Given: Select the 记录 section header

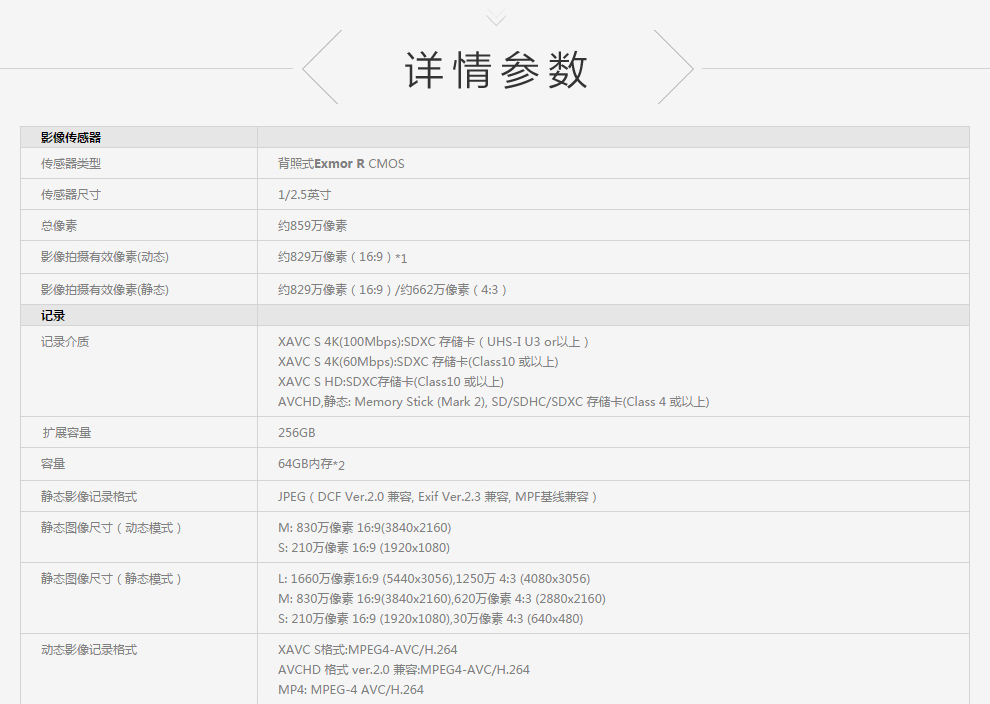Looking at the screenshot, I should click(x=53, y=315).
